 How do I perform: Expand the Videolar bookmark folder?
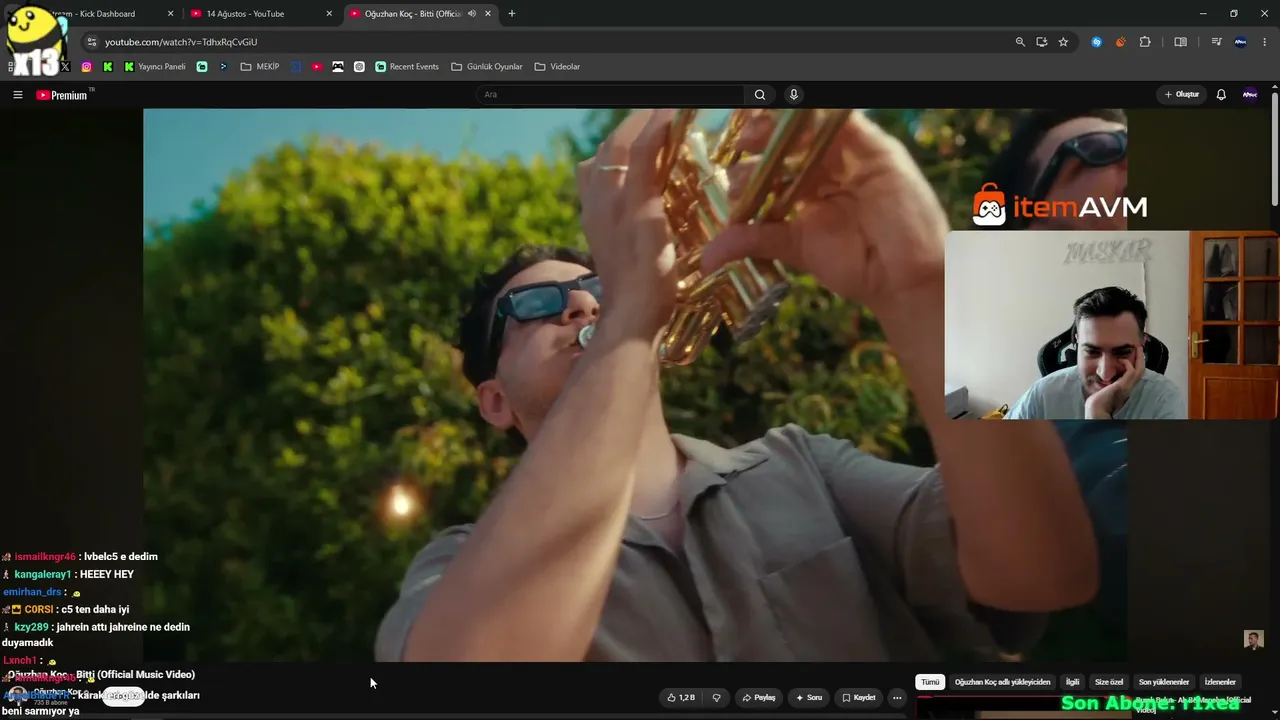(557, 67)
